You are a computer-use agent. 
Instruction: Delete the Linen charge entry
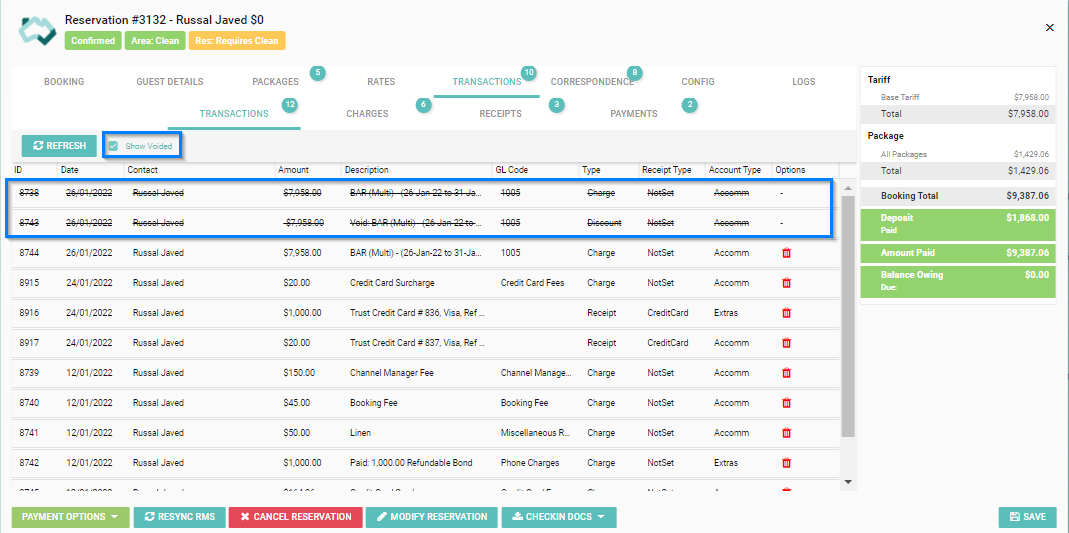coord(786,433)
